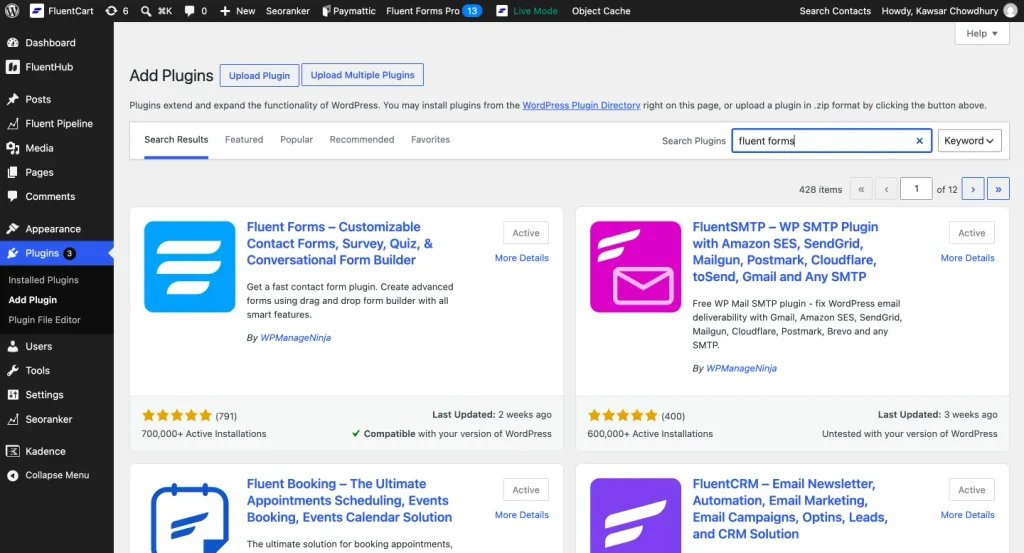Open the WordPress Plugin Directory link
The width and height of the screenshot is (1024, 553).
[x=581, y=105]
